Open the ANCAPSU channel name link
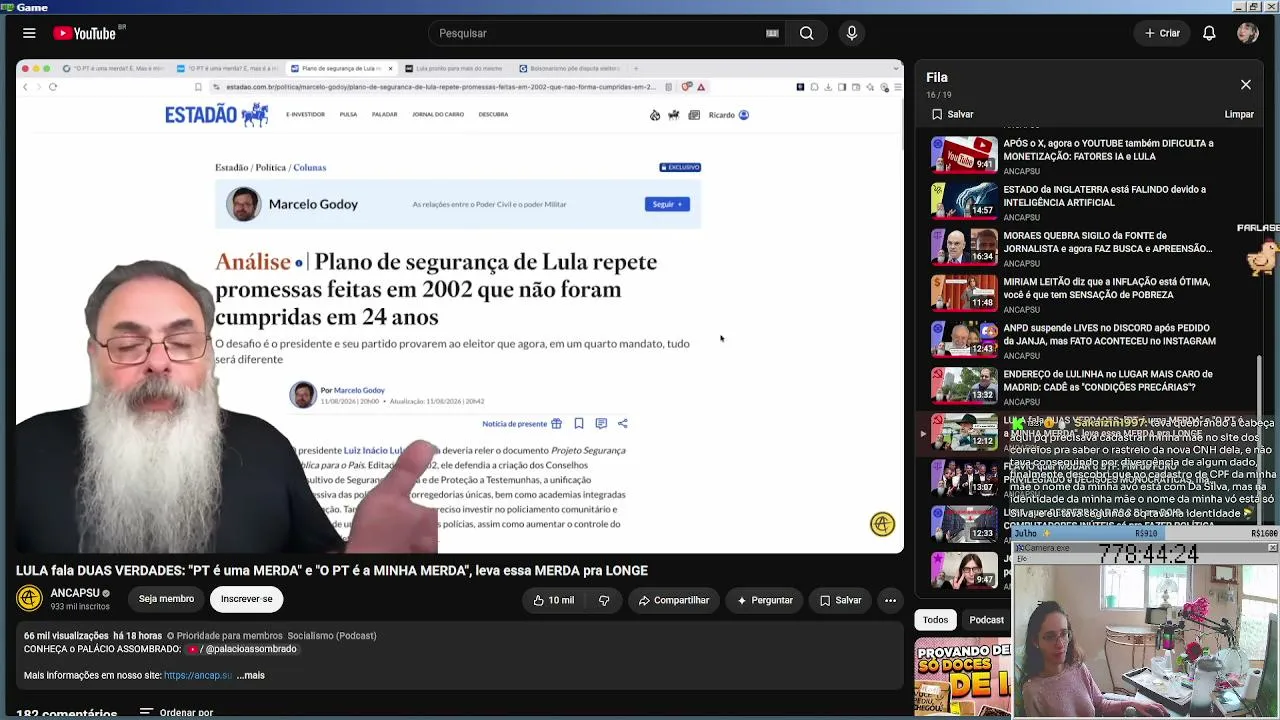The width and height of the screenshot is (1280, 720). (75, 593)
